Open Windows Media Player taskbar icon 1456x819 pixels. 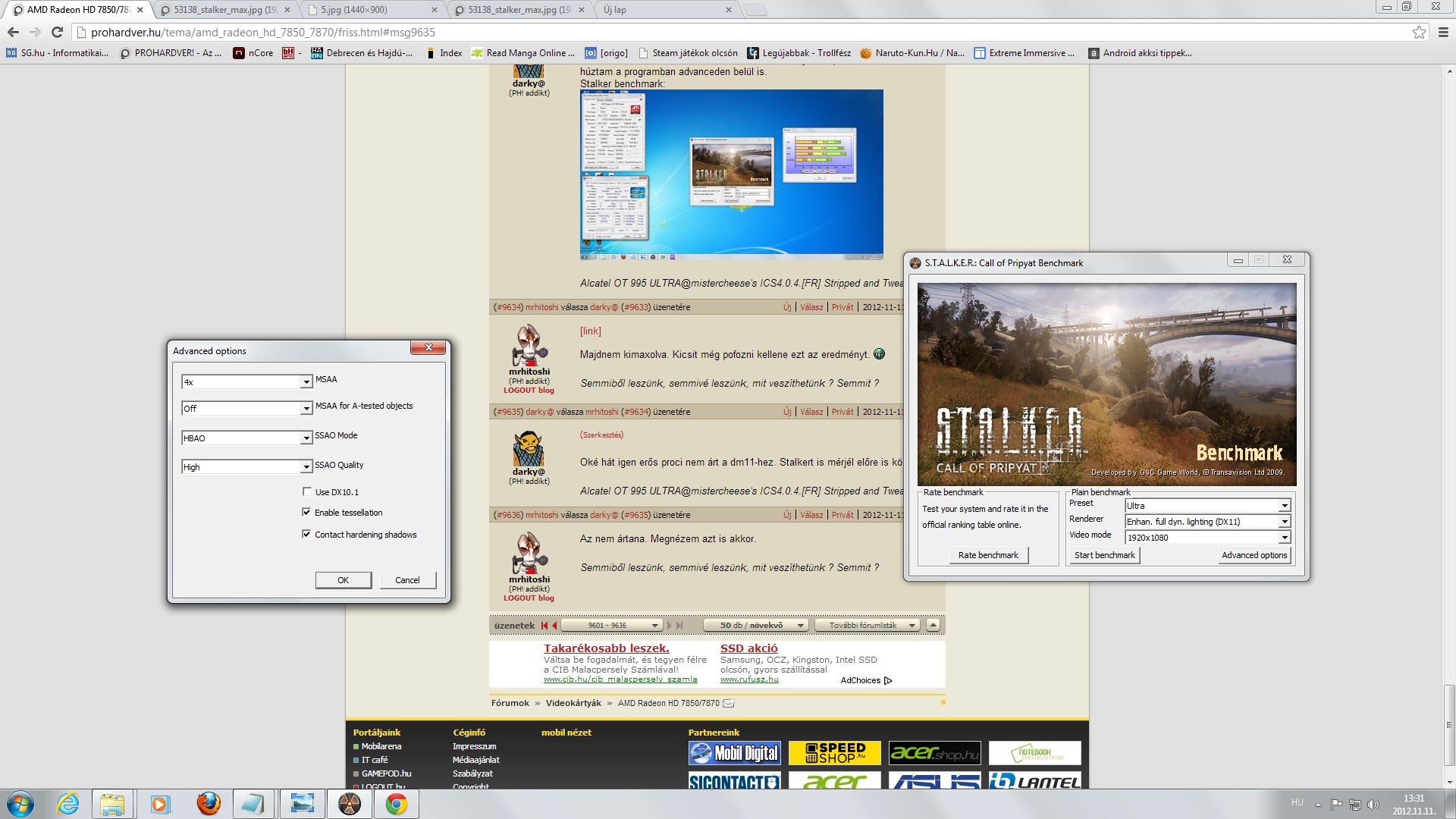pos(160,804)
